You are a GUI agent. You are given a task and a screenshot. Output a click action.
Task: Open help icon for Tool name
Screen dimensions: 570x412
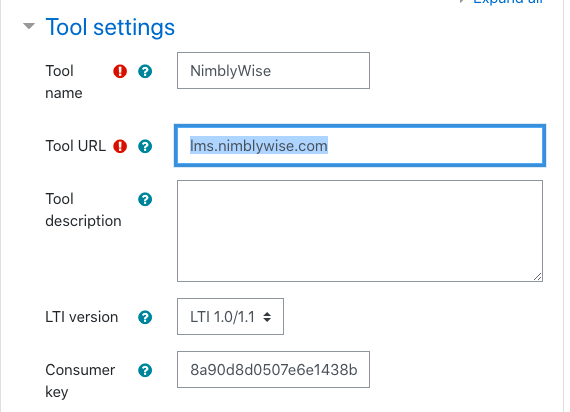tap(145, 71)
